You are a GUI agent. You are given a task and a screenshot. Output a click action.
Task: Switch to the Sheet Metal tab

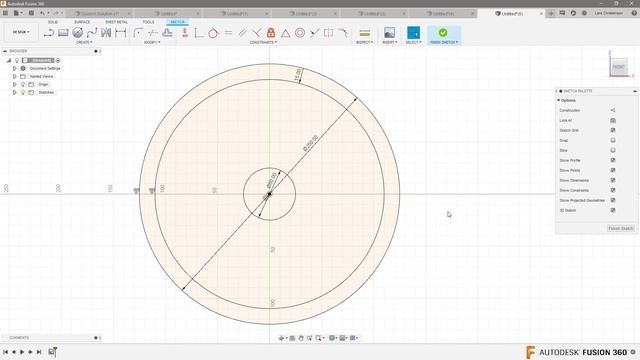[116, 22]
